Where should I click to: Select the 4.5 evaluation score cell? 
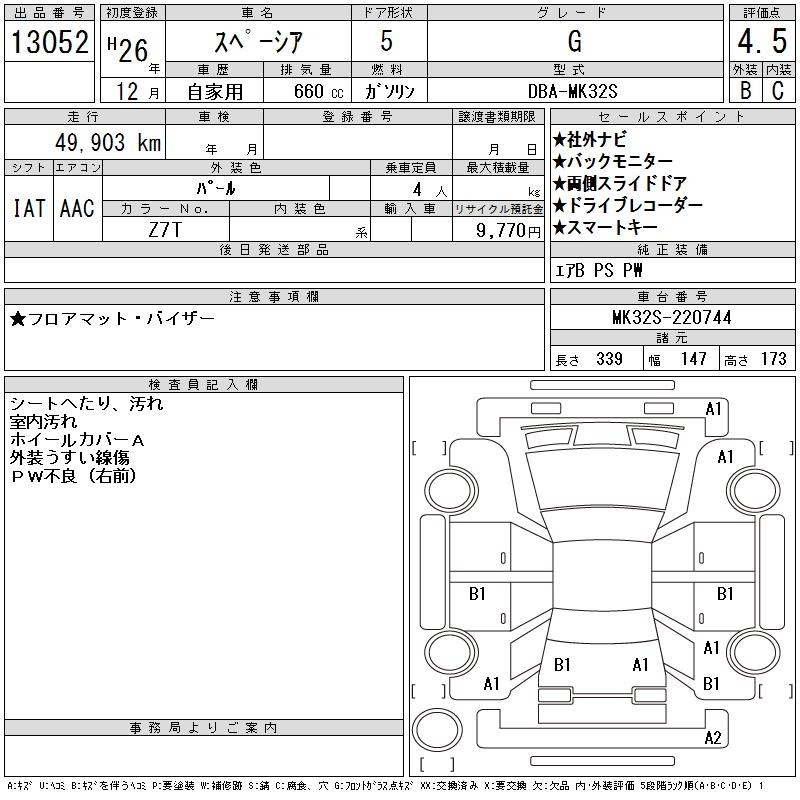click(762, 41)
